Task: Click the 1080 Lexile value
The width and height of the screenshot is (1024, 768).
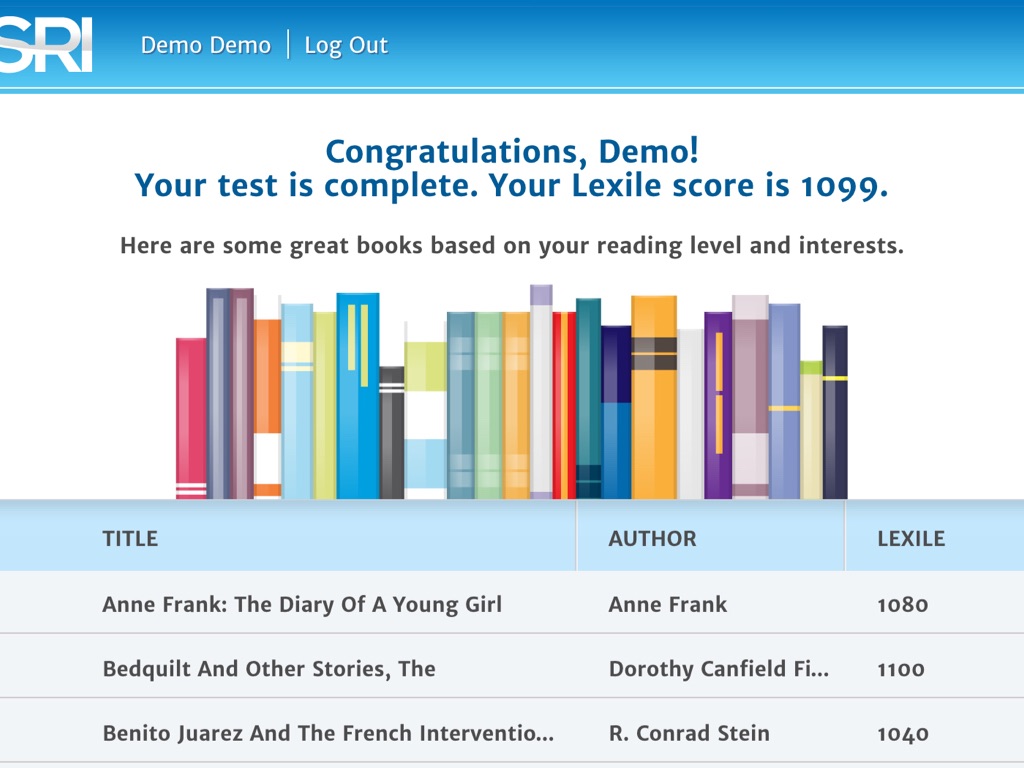Action: pyautogui.click(x=902, y=604)
